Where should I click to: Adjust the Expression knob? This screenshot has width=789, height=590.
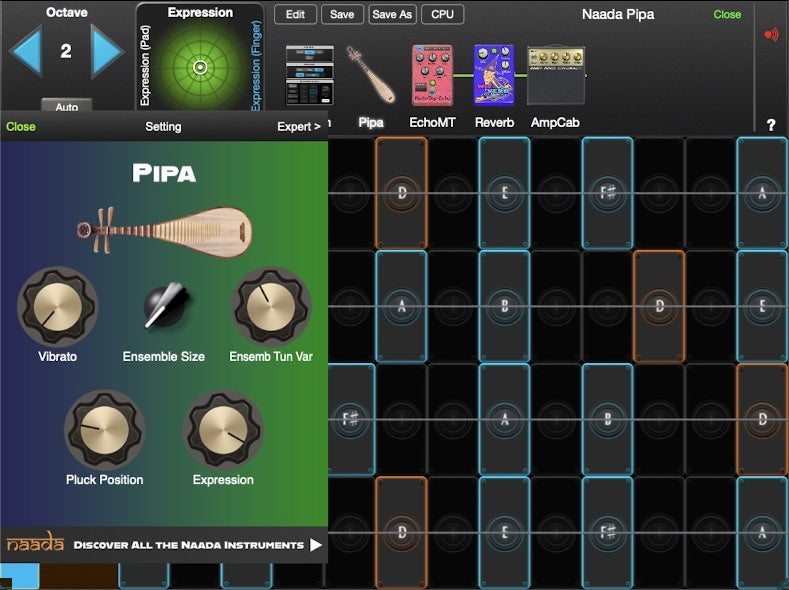pos(223,430)
